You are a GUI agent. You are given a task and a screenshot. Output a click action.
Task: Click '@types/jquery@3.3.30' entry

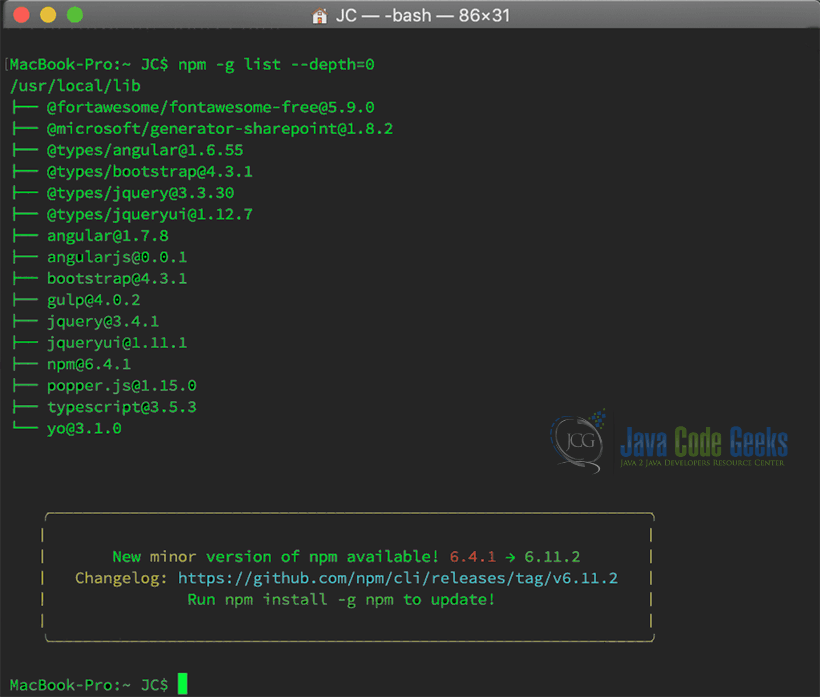[x=140, y=193]
